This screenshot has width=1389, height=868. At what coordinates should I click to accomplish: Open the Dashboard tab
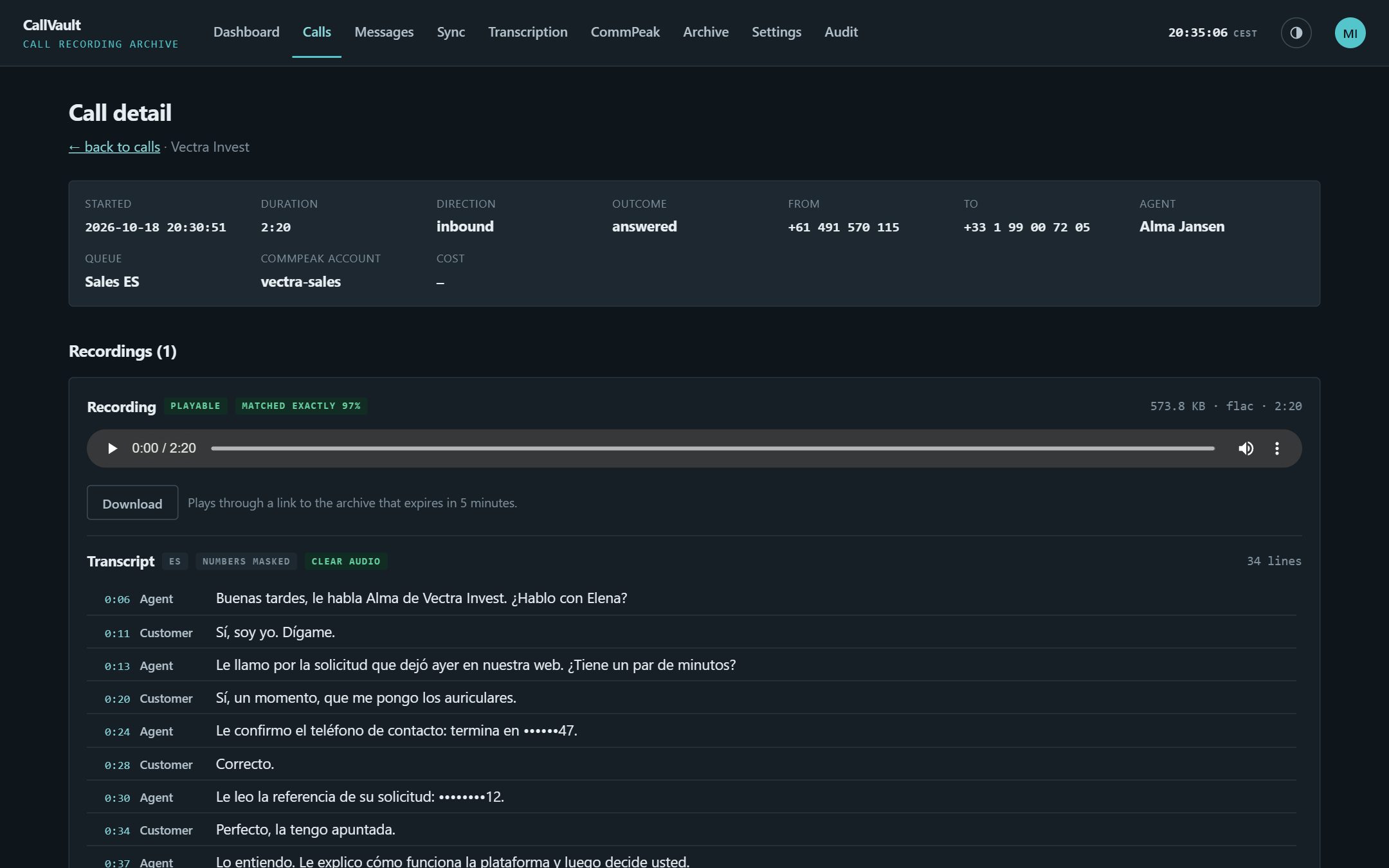click(x=246, y=32)
